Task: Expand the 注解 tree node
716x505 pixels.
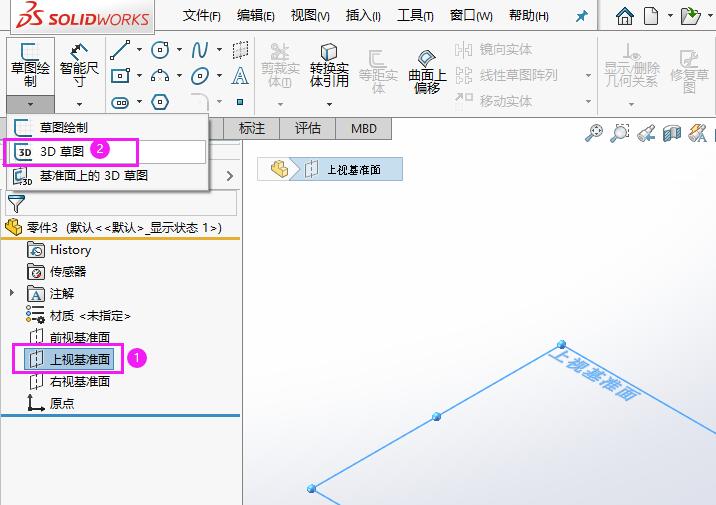Action: pyautogui.click(x=12, y=293)
